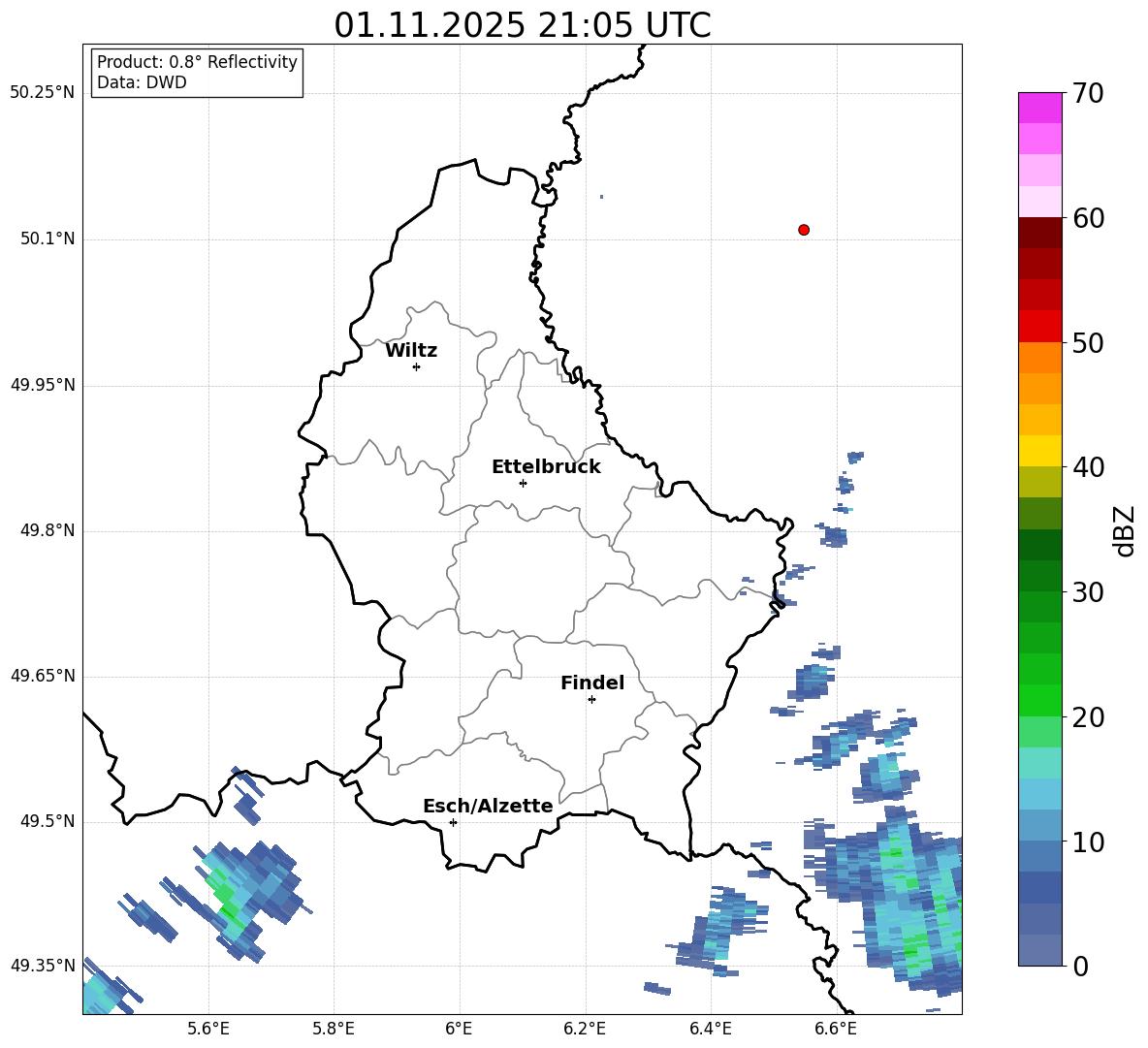Click the dark green colorbar segment near 30
This screenshot has width=1148, height=1048.
[1039, 576]
